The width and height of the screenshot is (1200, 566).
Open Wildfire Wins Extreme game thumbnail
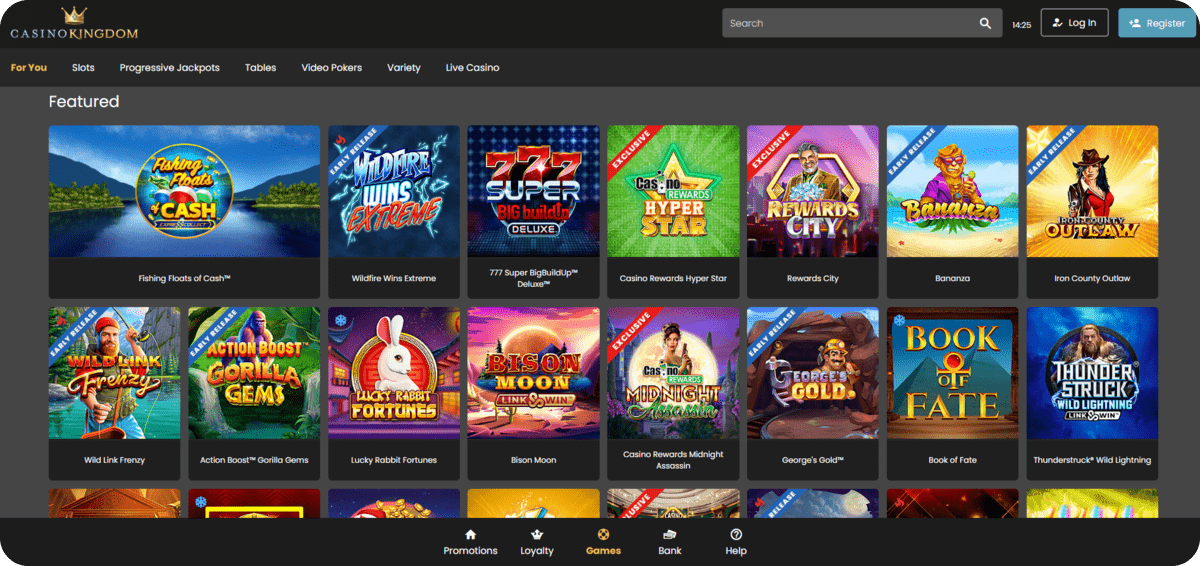(394, 191)
